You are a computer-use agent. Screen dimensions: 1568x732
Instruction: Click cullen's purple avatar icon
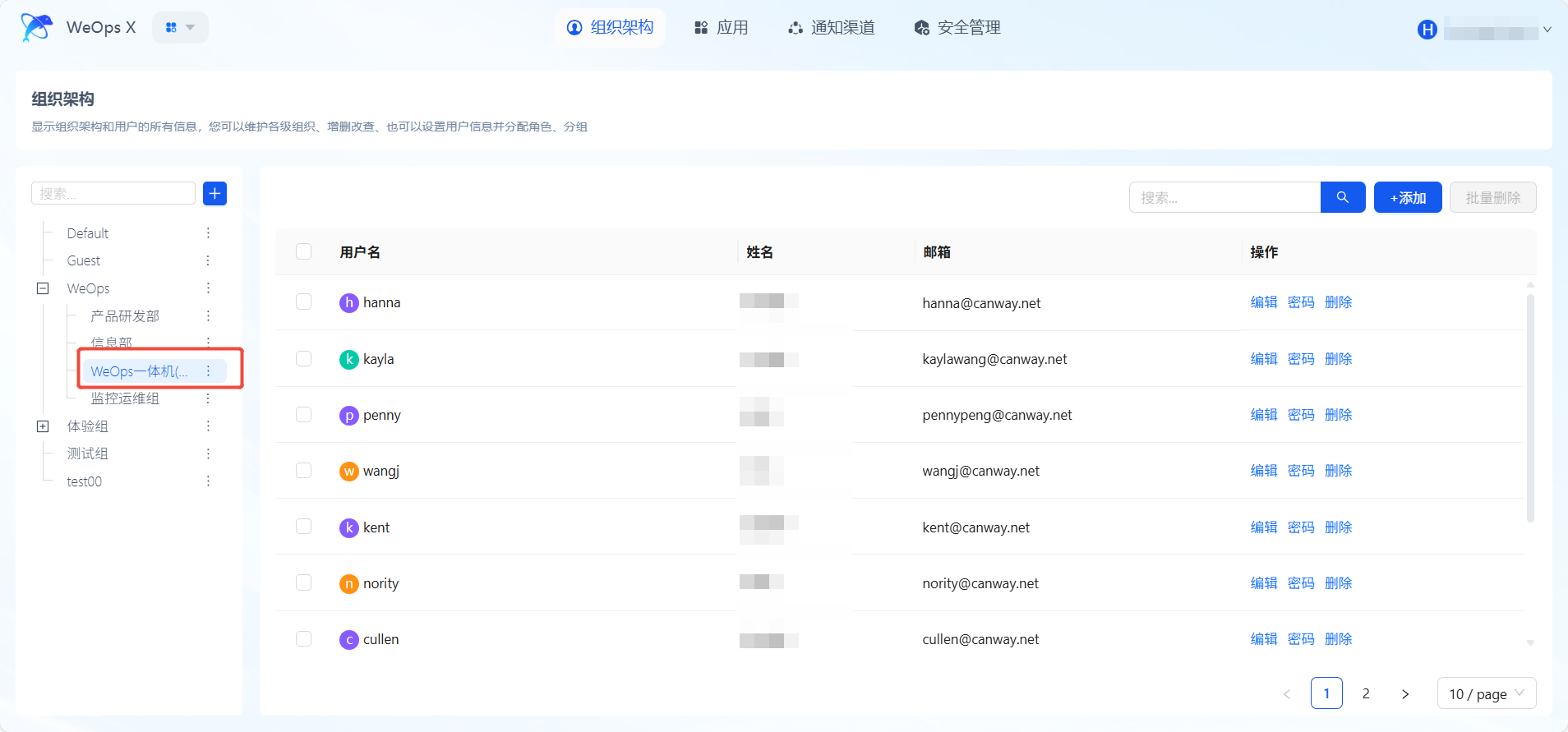349,639
